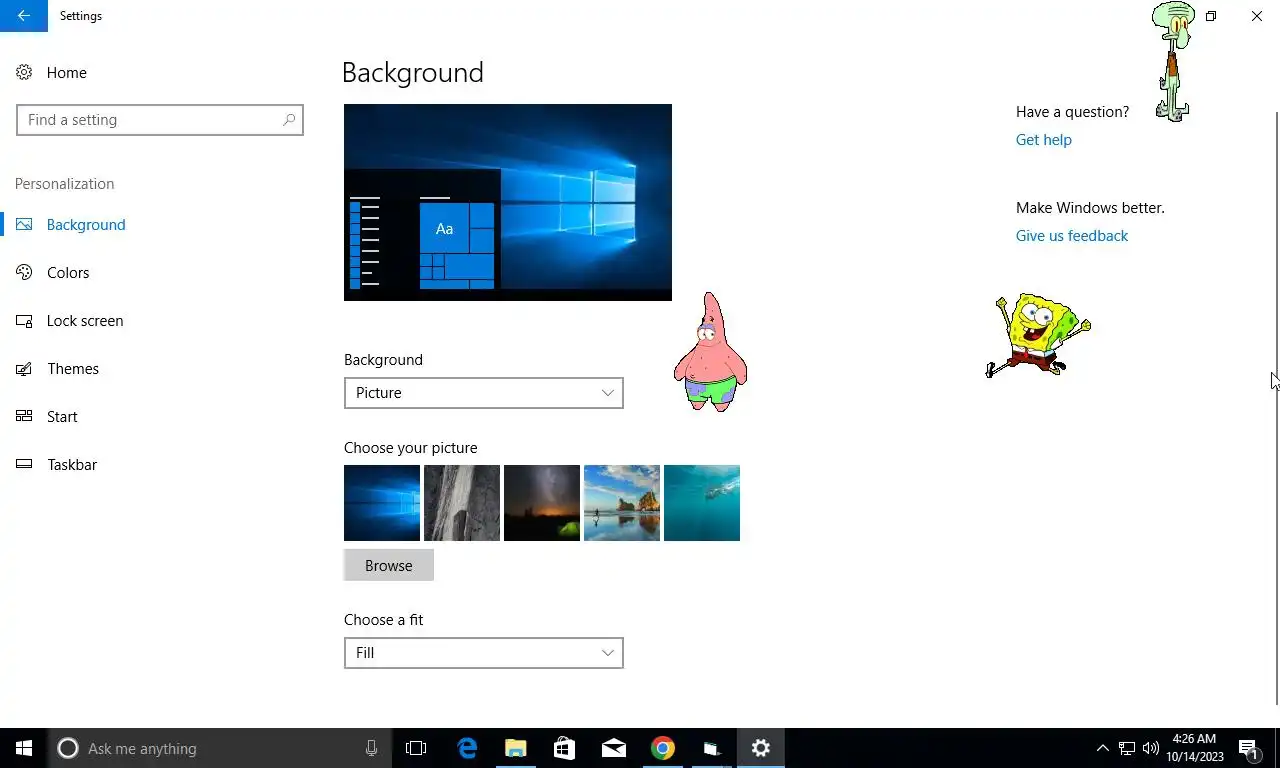Choose the beach rocks wallpaper thumbnail
Viewport: 1280px width, 768px height.
(x=622, y=503)
